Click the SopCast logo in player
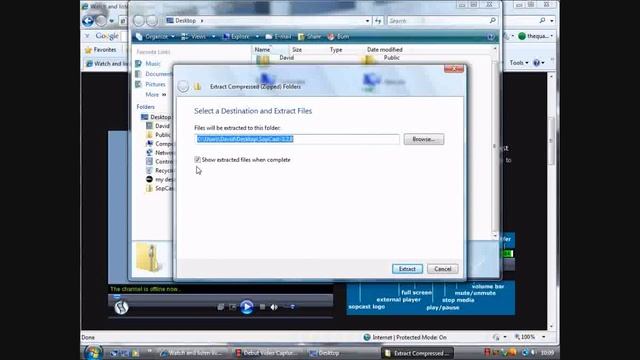The image size is (640, 360). (x=121, y=307)
